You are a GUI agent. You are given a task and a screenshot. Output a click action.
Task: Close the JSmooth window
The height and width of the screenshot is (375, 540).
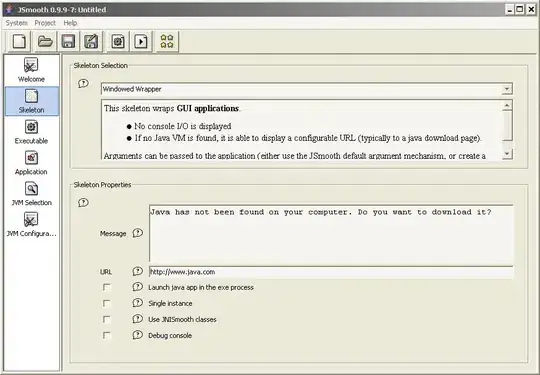(531, 10)
